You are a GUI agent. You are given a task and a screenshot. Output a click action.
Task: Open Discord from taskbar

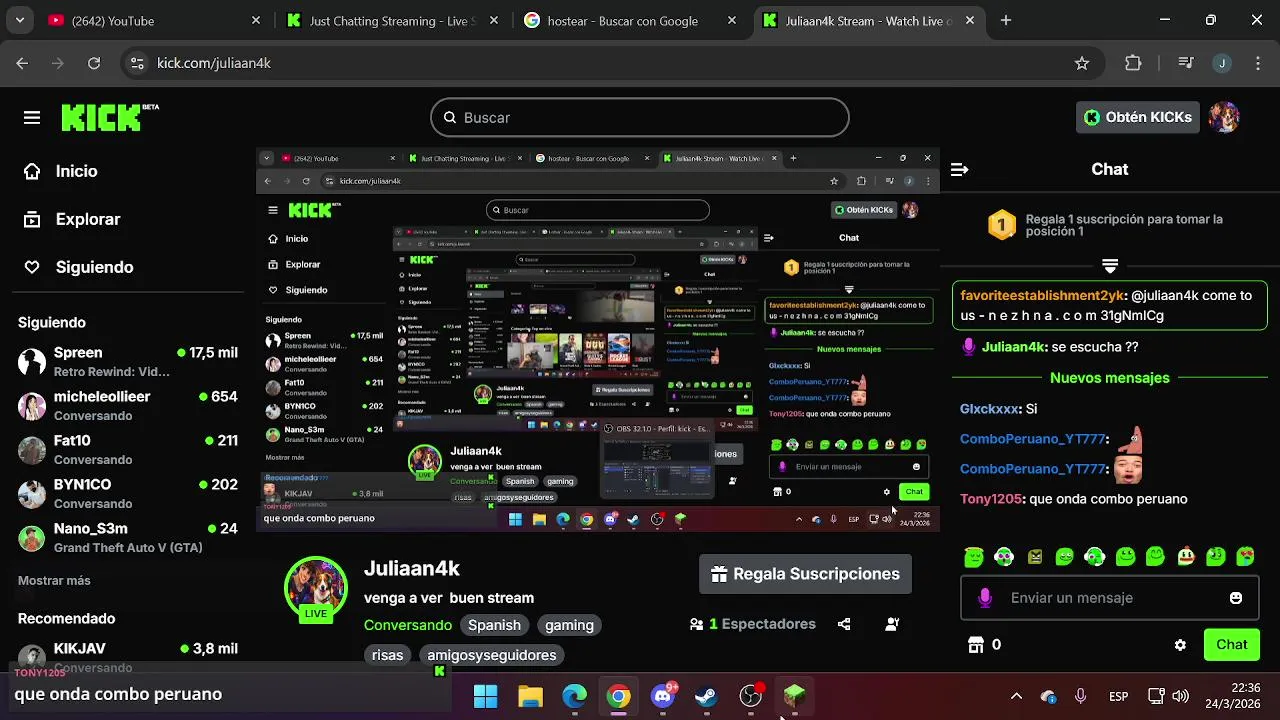663,696
